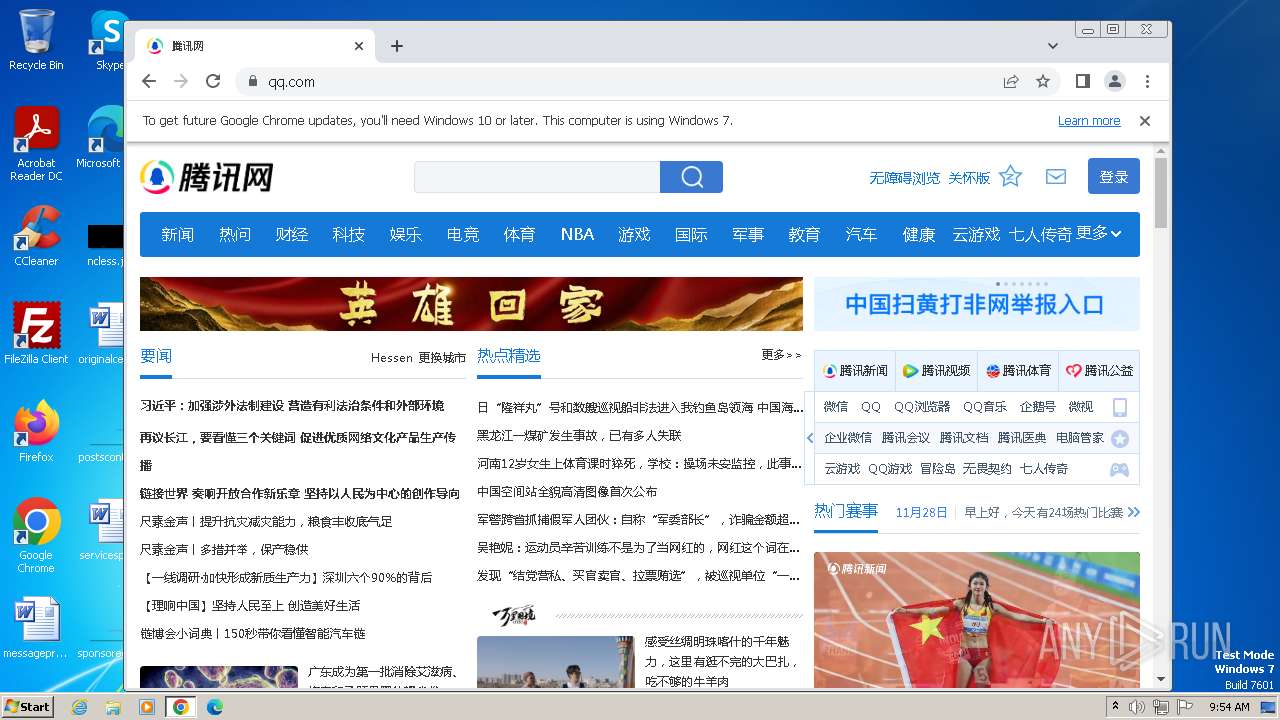Open the Firefox desktop shortcut
The width and height of the screenshot is (1280, 720).
pyautogui.click(x=36, y=431)
